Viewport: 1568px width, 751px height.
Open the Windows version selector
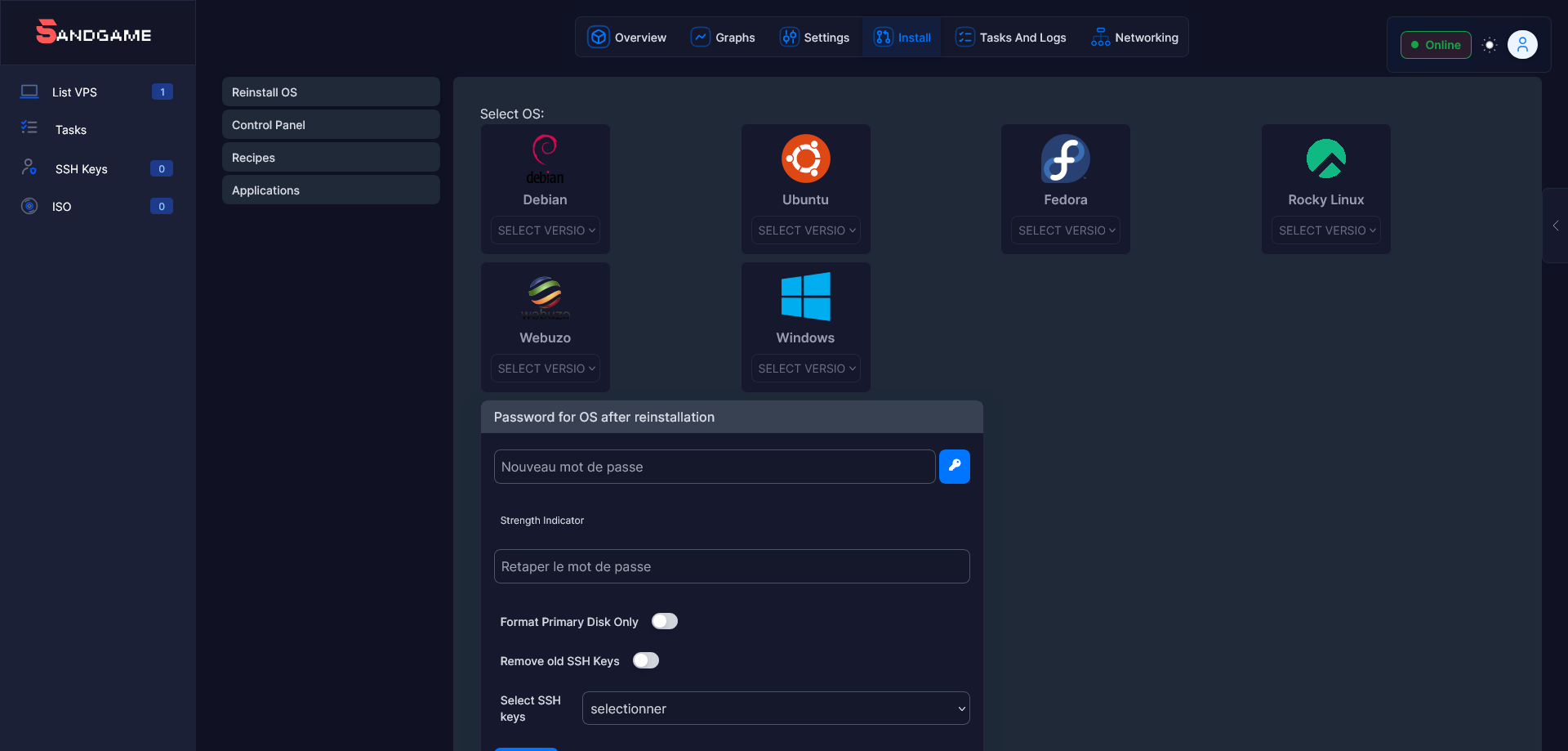(805, 368)
